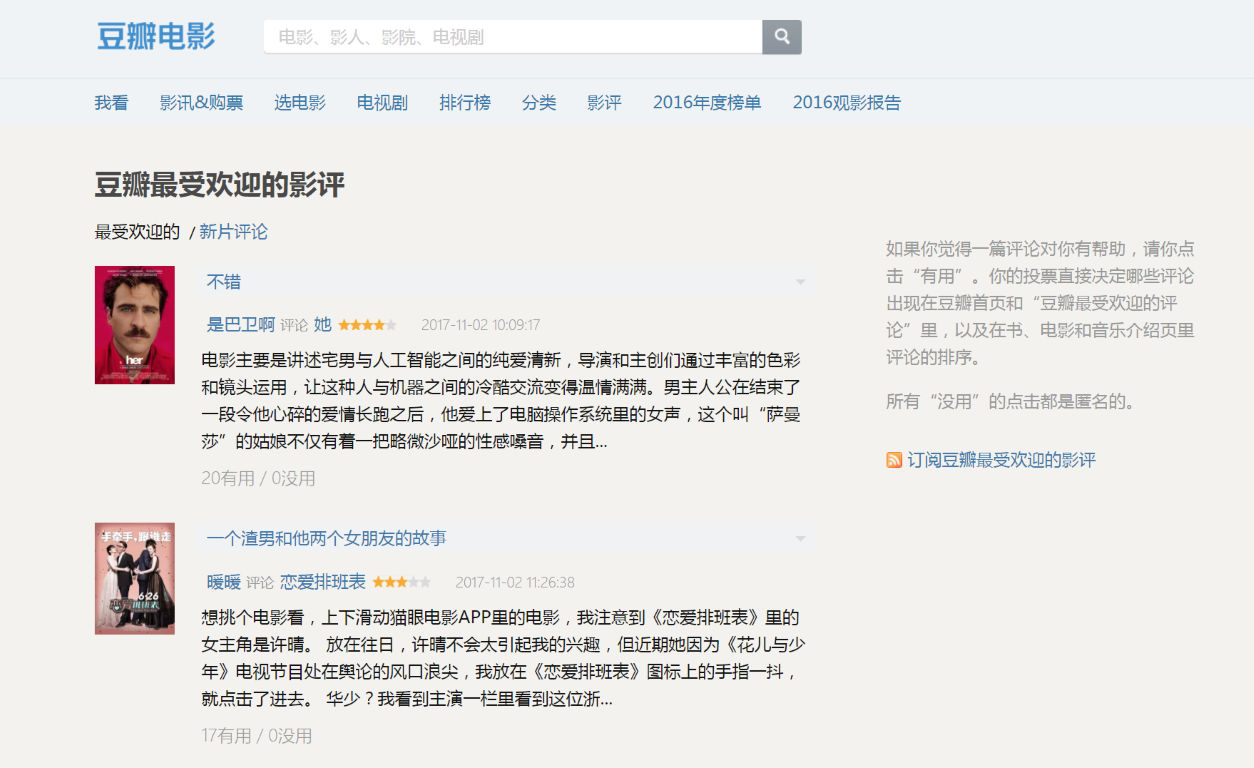The height and width of the screenshot is (768, 1254).
Task: Click inside the movie search input box
Action: click(500, 36)
